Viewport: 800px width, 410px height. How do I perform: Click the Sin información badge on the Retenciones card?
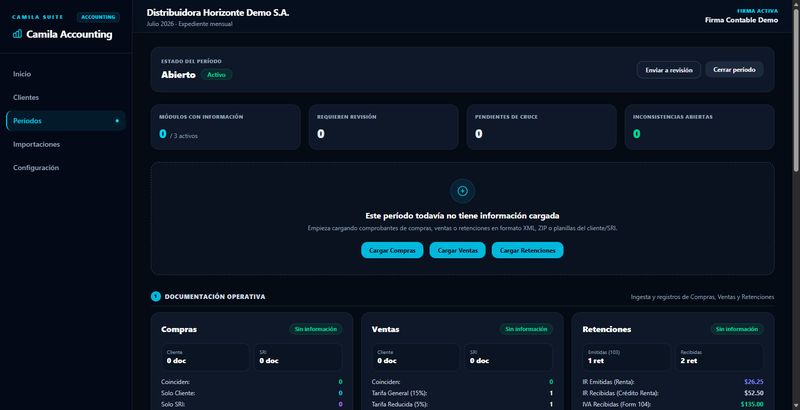pos(737,329)
